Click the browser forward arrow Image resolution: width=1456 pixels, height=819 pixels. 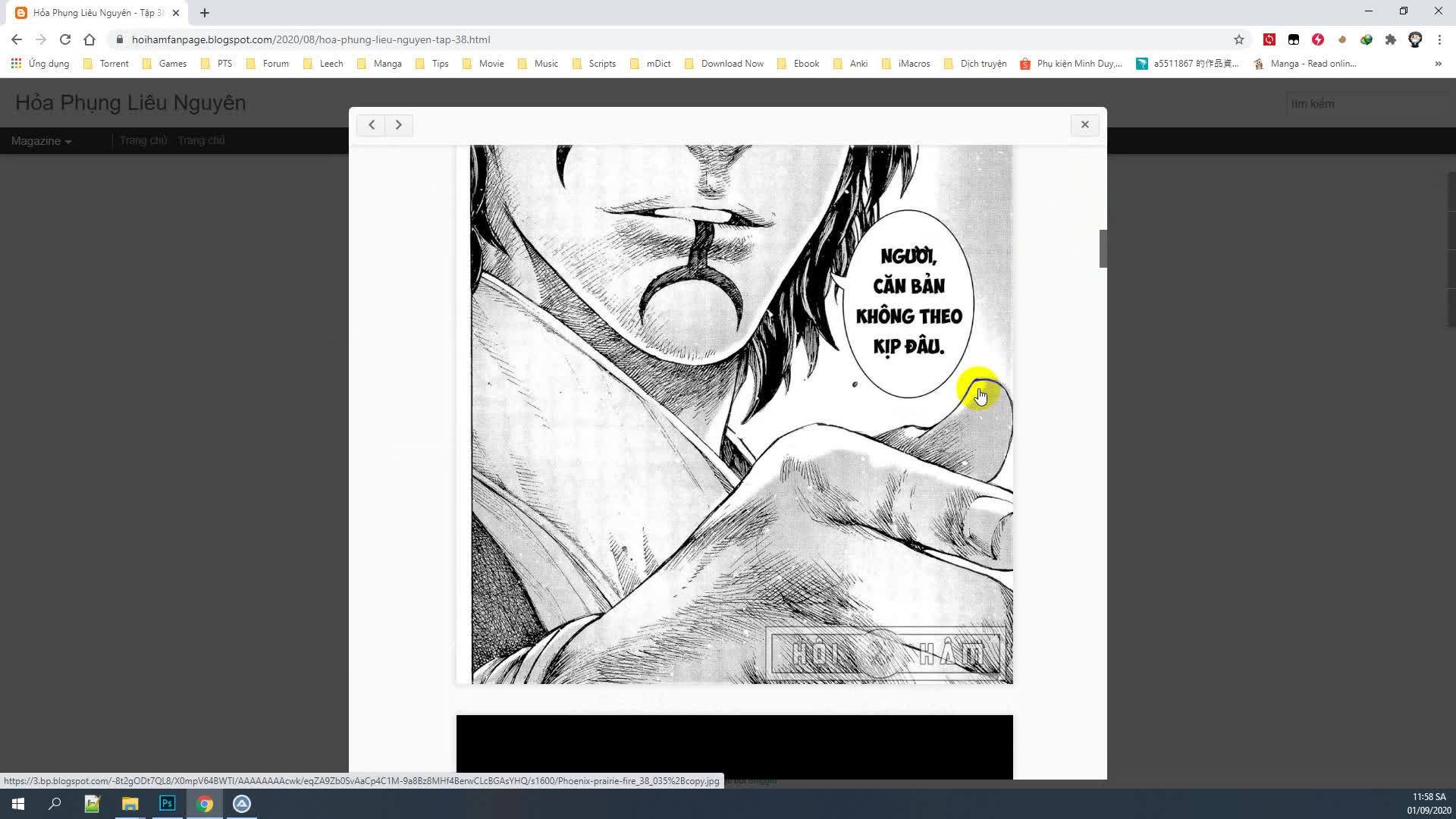click(x=41, y=39)
